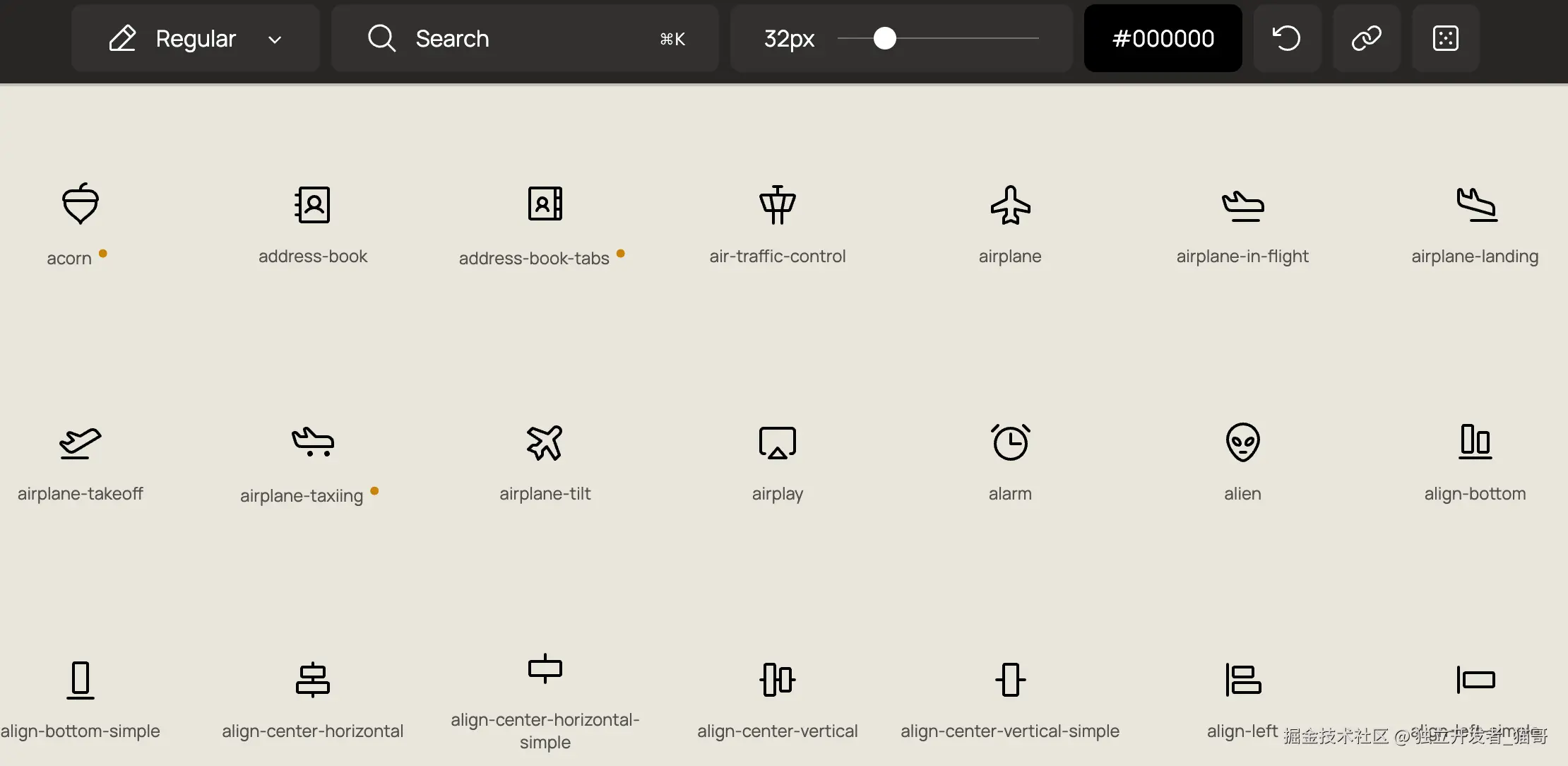Select the airplane-taxiing icon
The image size is (1568, 766).
tap(312, 442)
